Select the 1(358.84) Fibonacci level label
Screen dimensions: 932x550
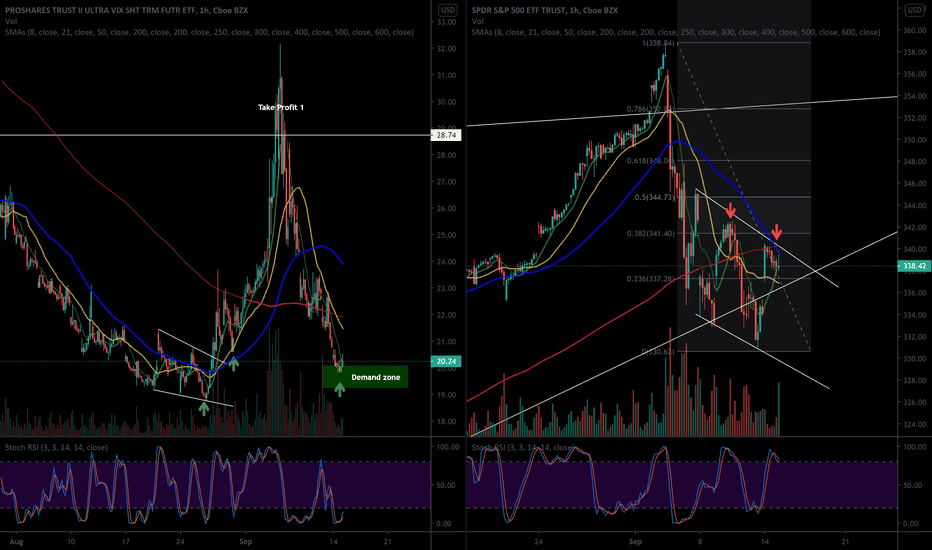658,43
